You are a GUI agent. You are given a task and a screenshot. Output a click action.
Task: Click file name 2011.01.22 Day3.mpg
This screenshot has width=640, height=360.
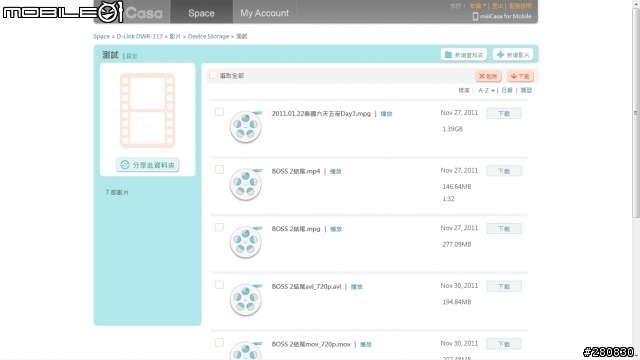(x=321, y=113)
